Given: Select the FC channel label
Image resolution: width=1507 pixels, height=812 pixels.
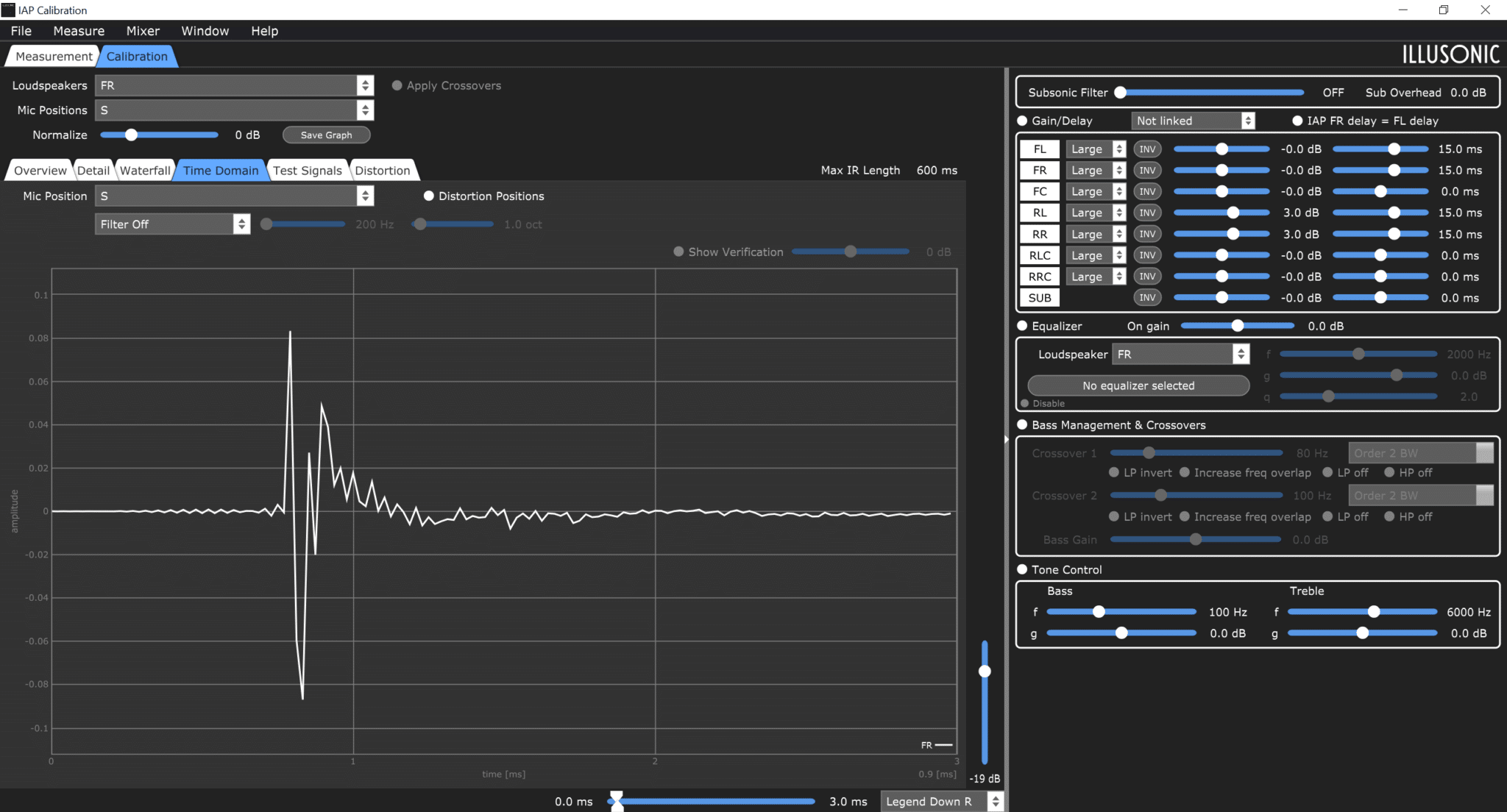Looking at the screenshot, I should [x=1040, y=192].
